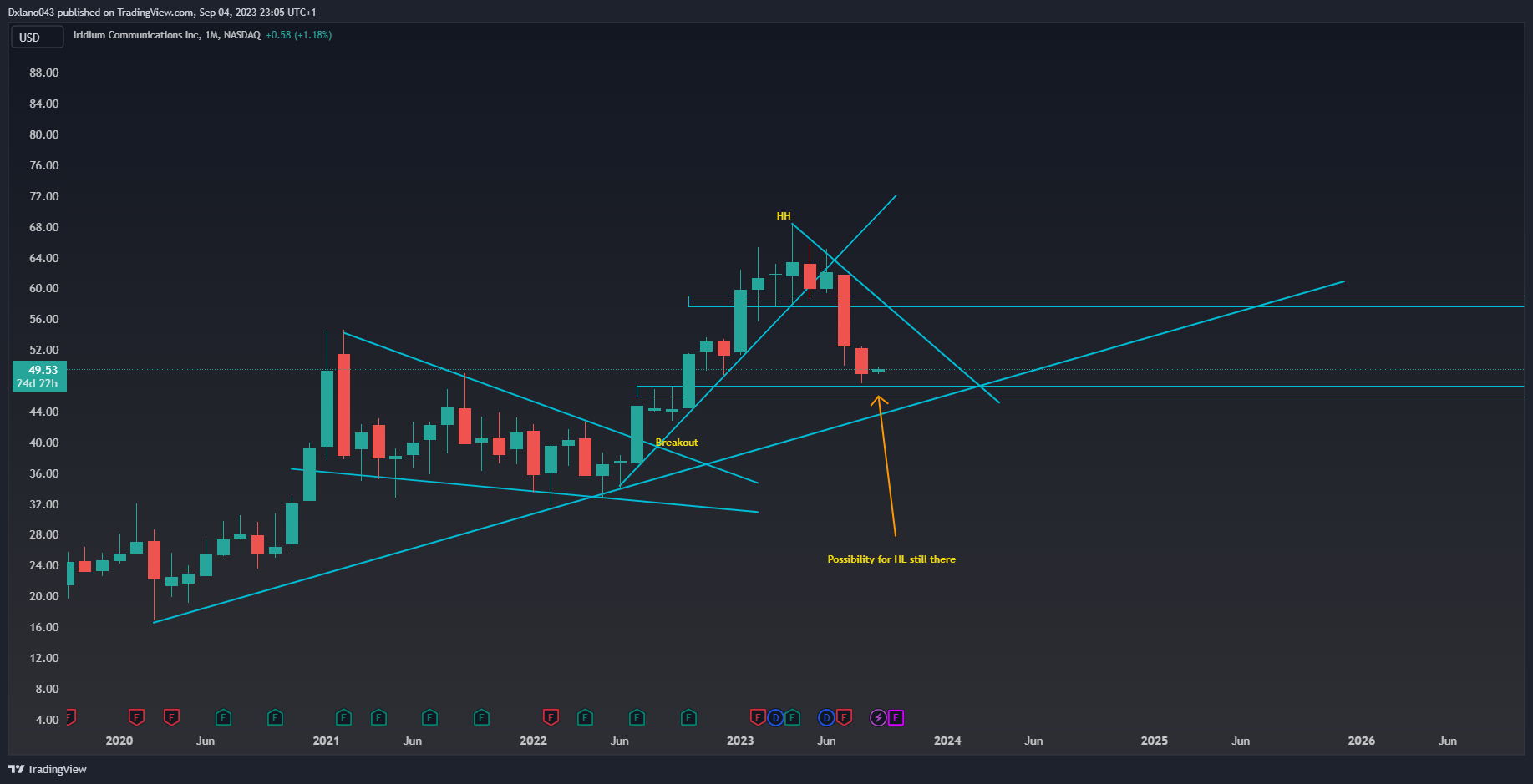Click the 2026 label on time axis
1533x784 pixels.
[x=1362, y=741]
